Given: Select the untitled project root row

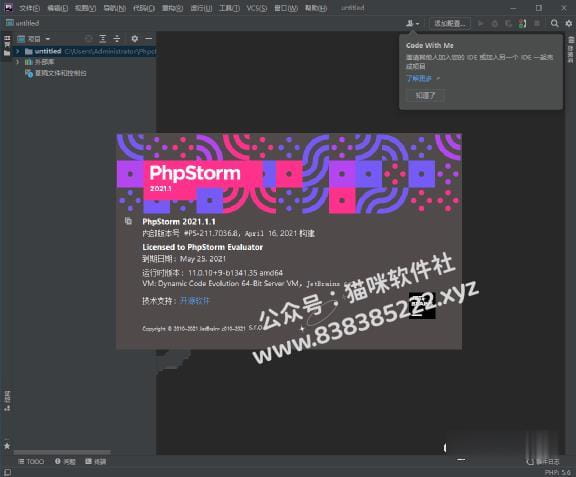Looking at the screenshot, I should click(x=85, y=51).
